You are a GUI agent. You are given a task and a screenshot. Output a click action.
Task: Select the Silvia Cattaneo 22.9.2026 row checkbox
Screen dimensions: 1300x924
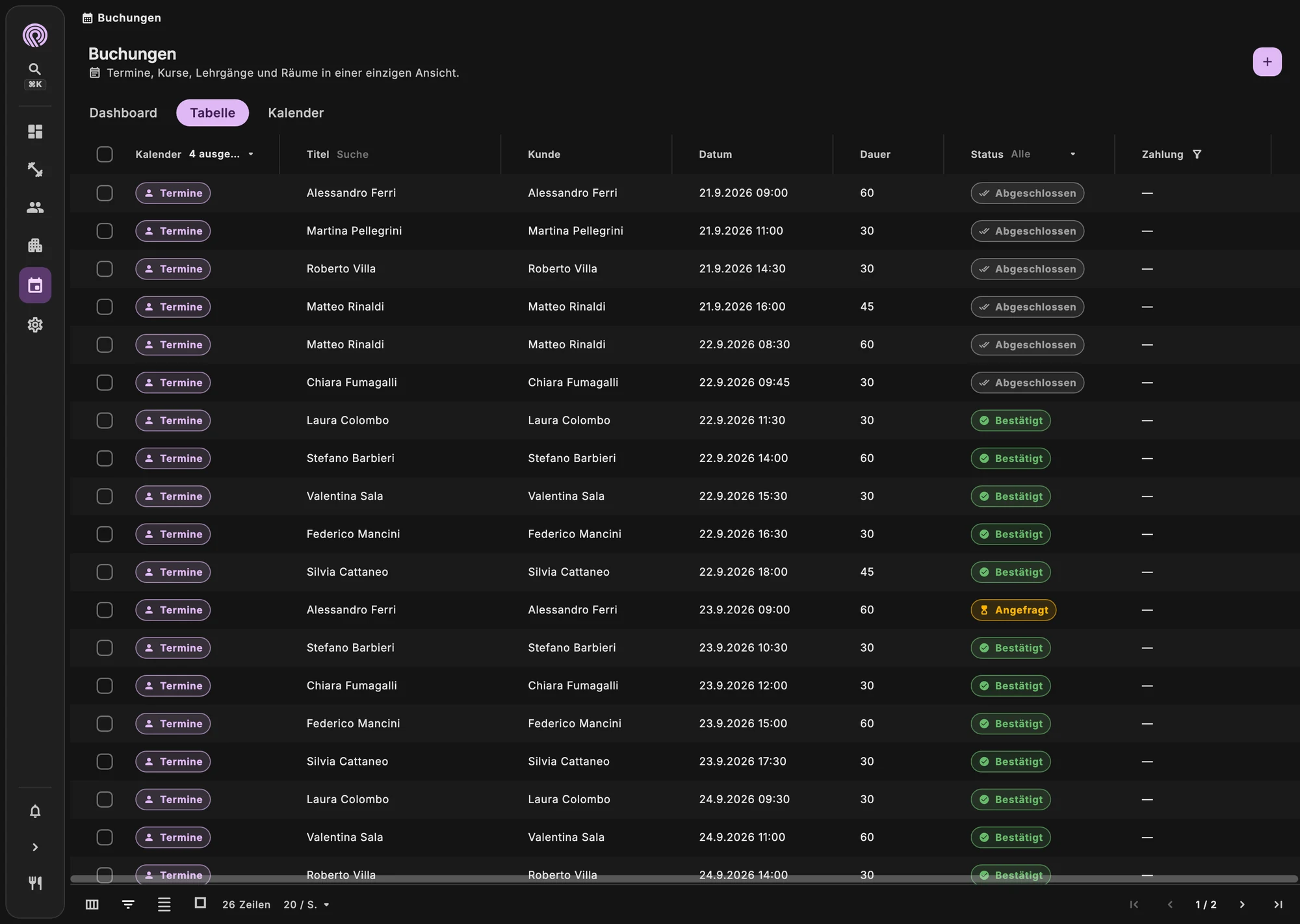[x=105, y=572]
